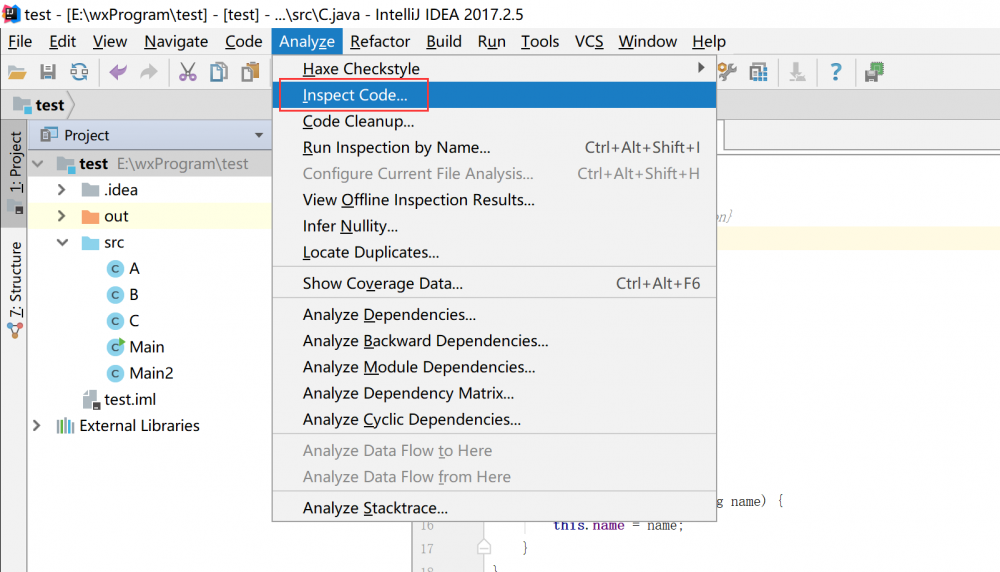Choose Locate Duplicates... entry
The width and height of the screenshot is (1000, 572).
[494, 252]
